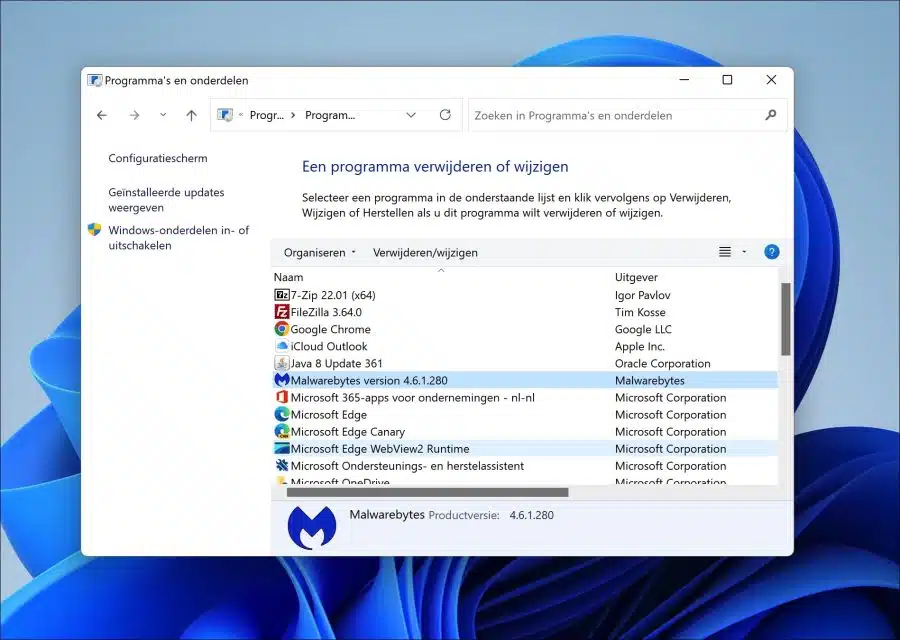Click the Control Panel icon in address bar
900x640 pixels.
coord(225,115)
